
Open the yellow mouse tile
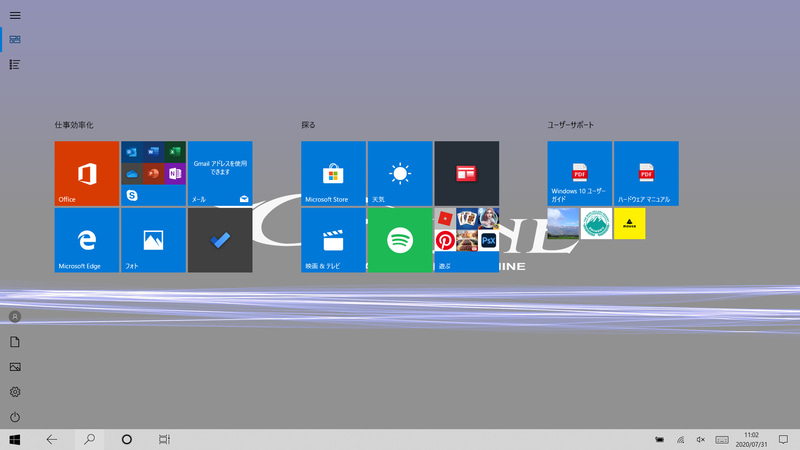[x=629, y=223]
